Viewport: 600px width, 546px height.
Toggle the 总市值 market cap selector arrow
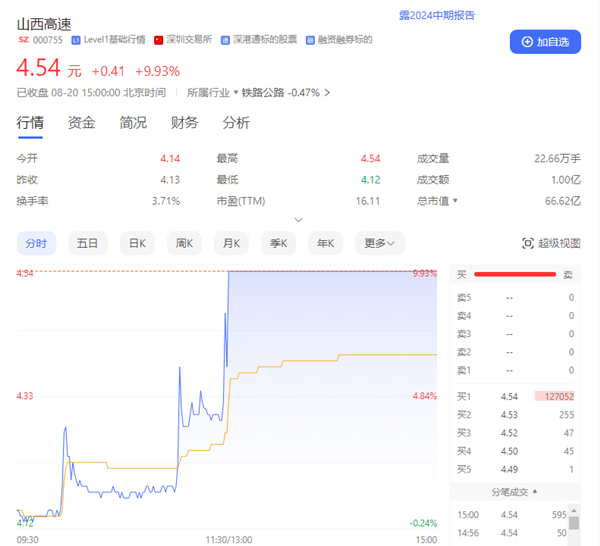[x=455, y=201]
